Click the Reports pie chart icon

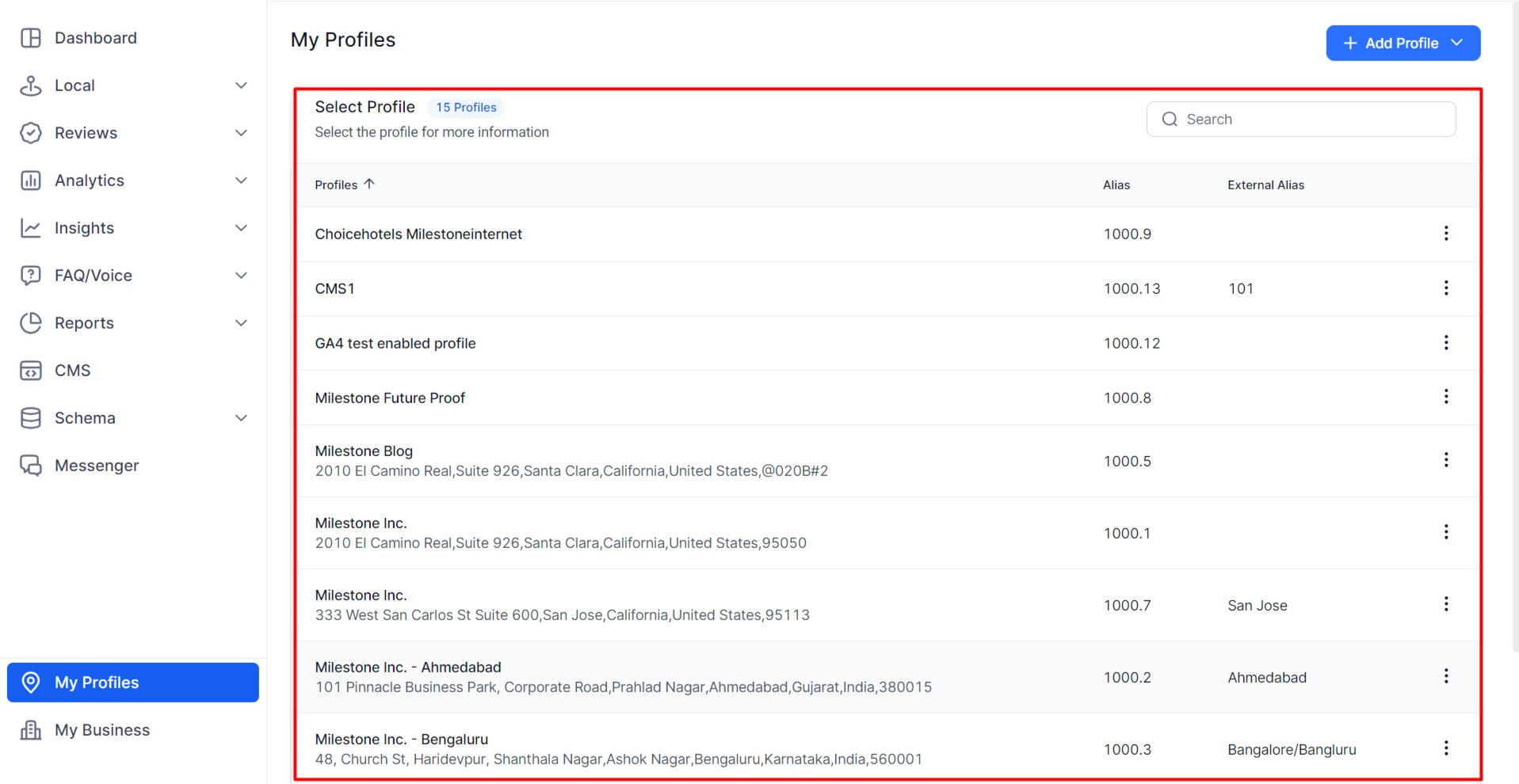tap(31, 323)
